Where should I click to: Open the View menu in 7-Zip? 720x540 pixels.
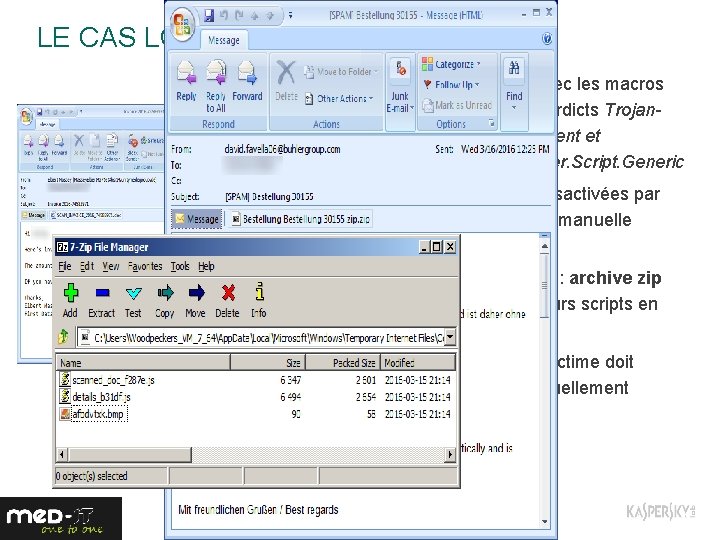coord(111,266)
